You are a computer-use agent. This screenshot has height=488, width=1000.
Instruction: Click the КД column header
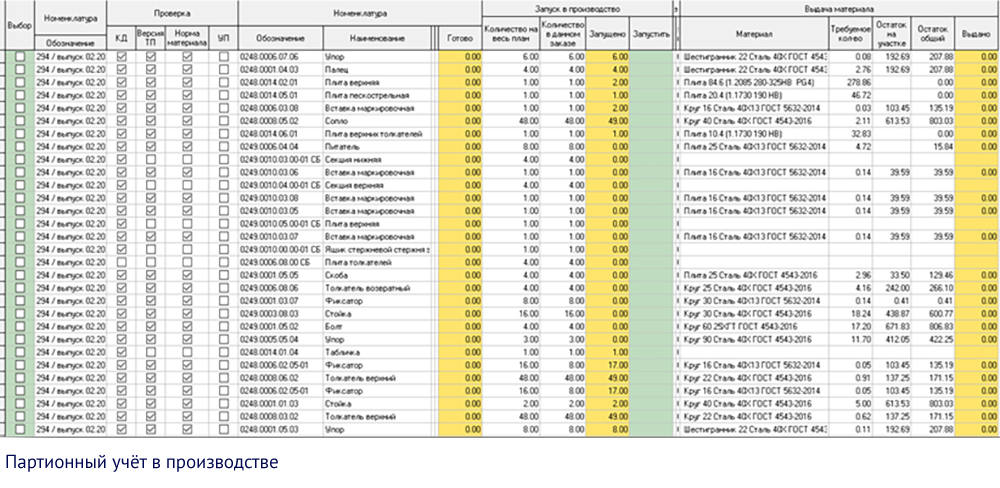[x=122, y=38]
